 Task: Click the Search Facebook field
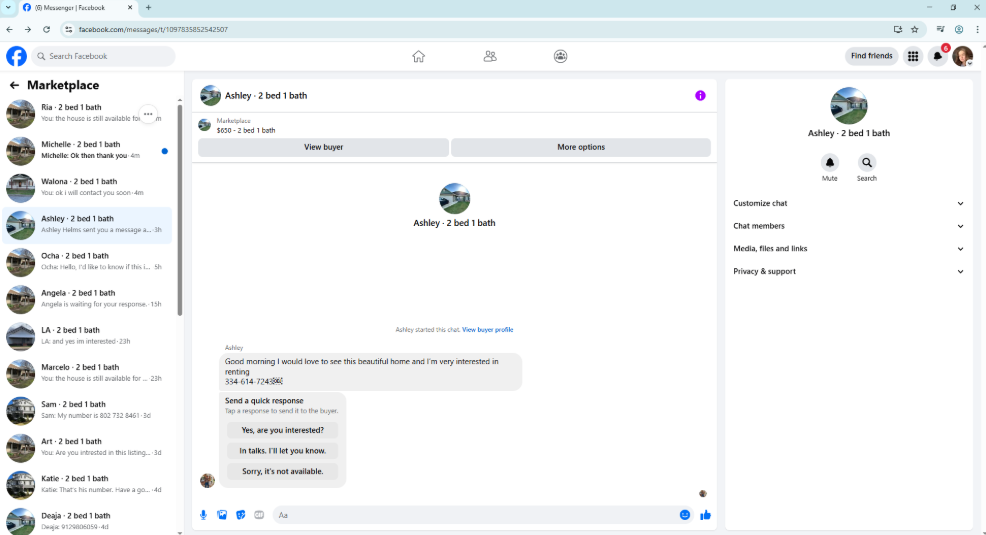tap(104, 56)
